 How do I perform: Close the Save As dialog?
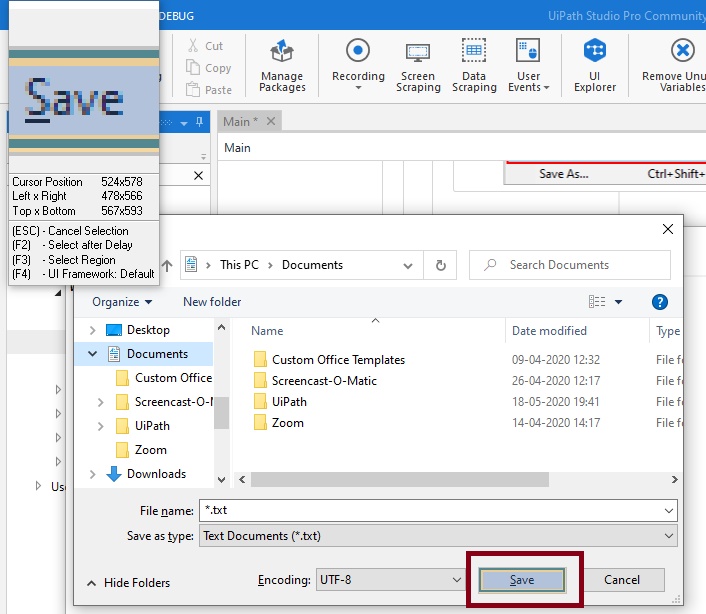pos(668,229)
